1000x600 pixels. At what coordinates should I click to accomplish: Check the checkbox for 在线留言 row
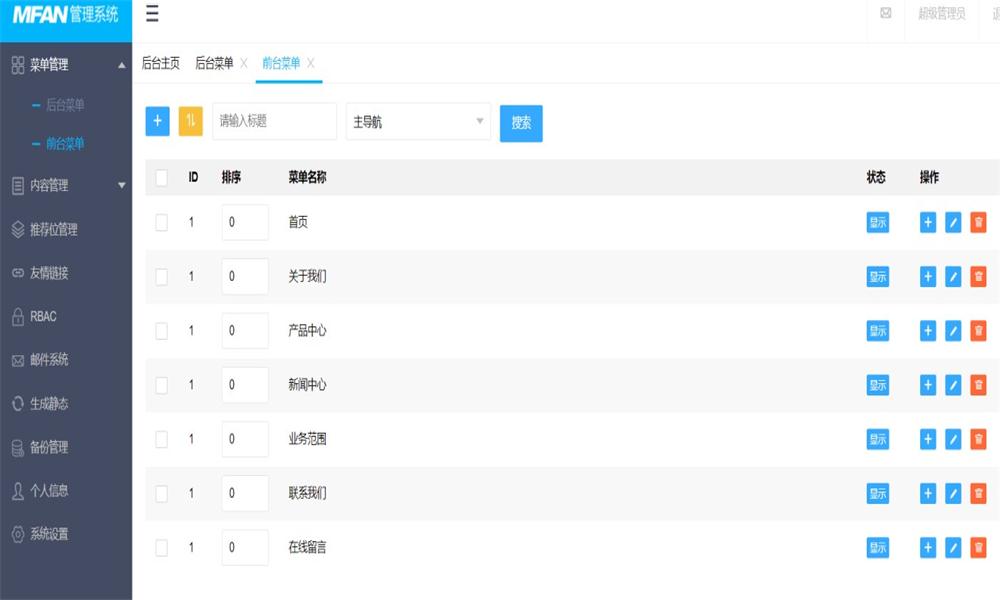click(x=161, y=548)
